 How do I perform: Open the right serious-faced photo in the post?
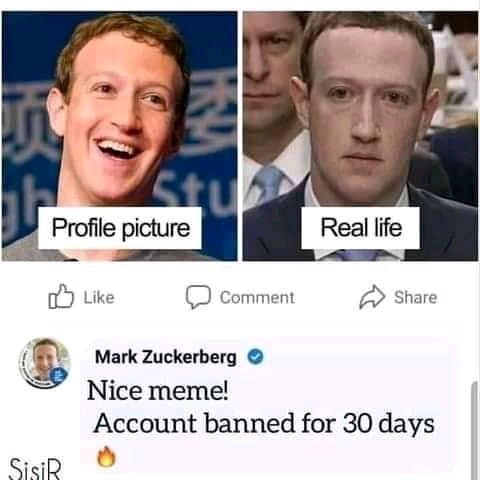[x=360, y=136]
